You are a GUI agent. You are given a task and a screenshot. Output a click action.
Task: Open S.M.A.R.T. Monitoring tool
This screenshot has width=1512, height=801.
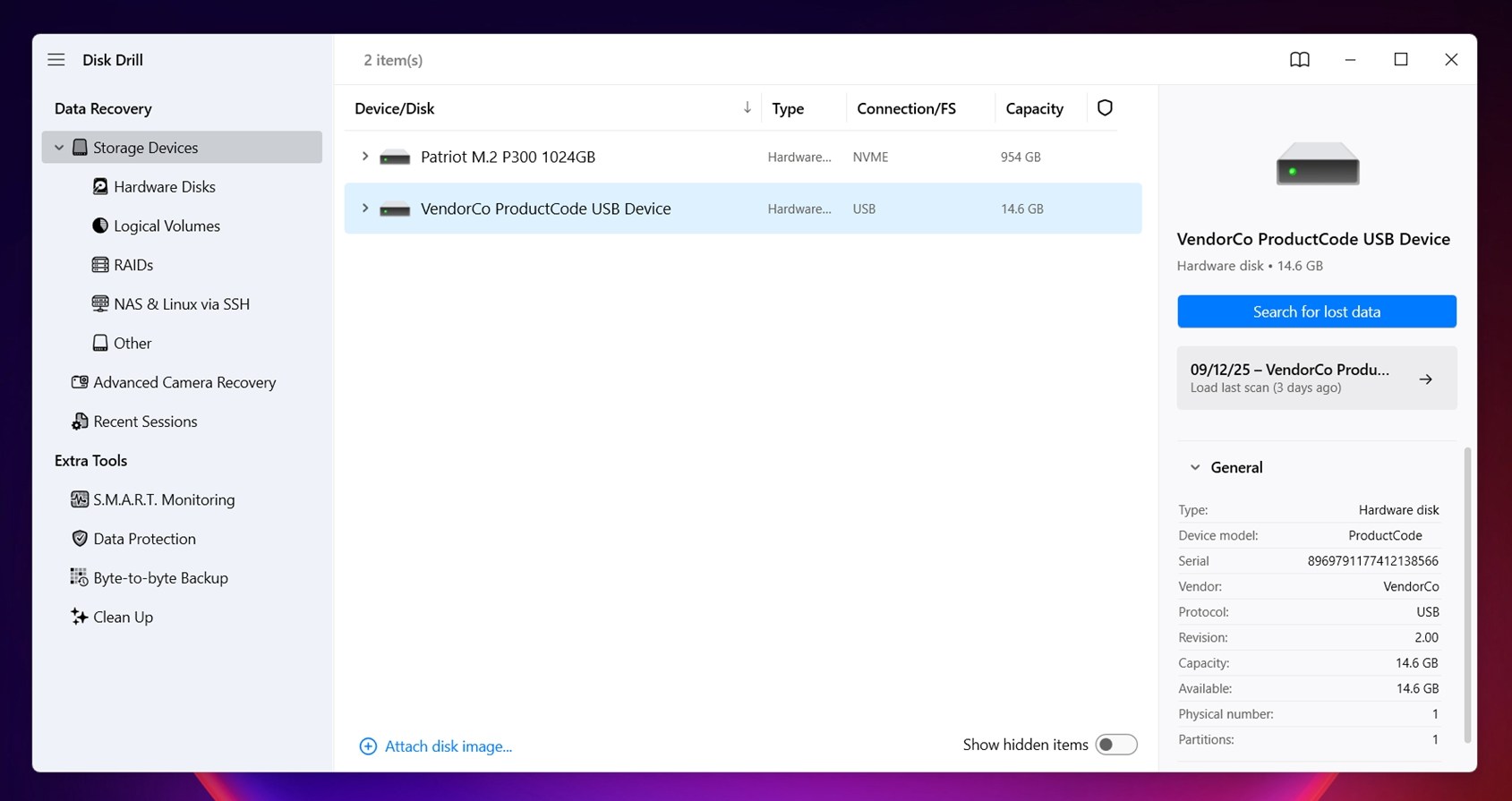(x=163, y=499)
